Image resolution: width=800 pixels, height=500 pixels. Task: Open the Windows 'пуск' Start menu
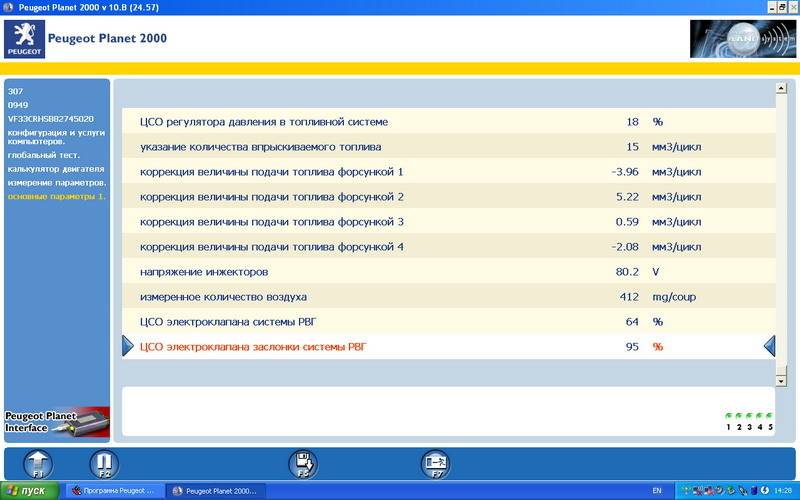[x=30, y=491]
